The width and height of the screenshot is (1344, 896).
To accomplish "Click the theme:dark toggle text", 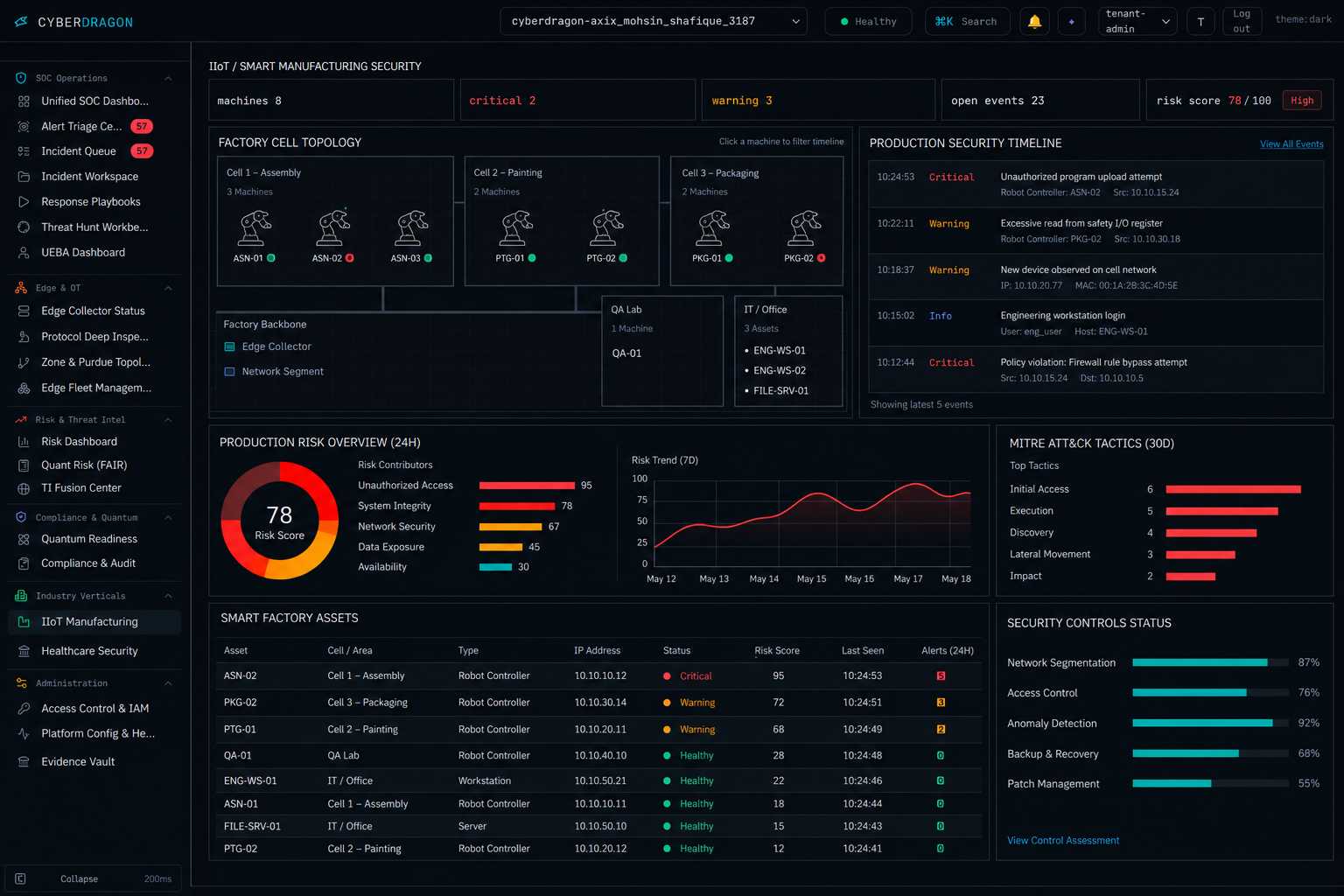I will pos(1303,19).
